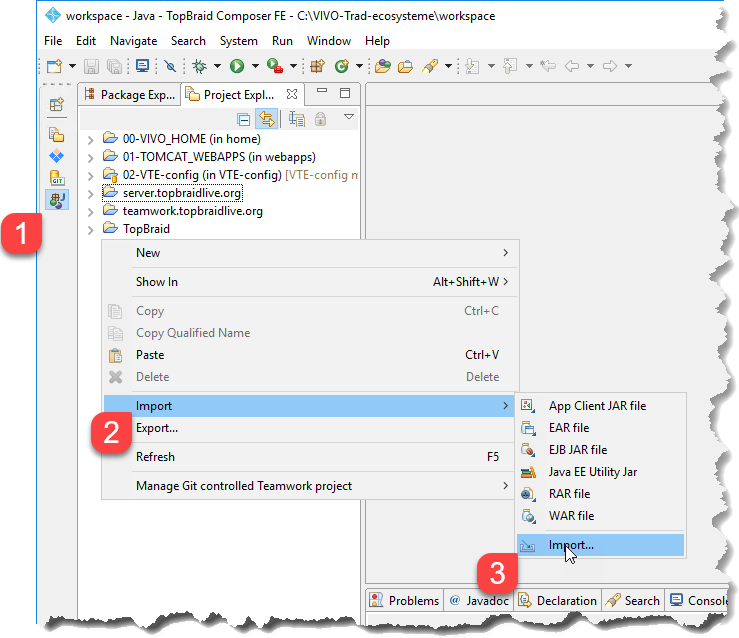This screenshot has height=638, width=739.
Task: Click Import... in the Import submenu
Action: (600, 545)
